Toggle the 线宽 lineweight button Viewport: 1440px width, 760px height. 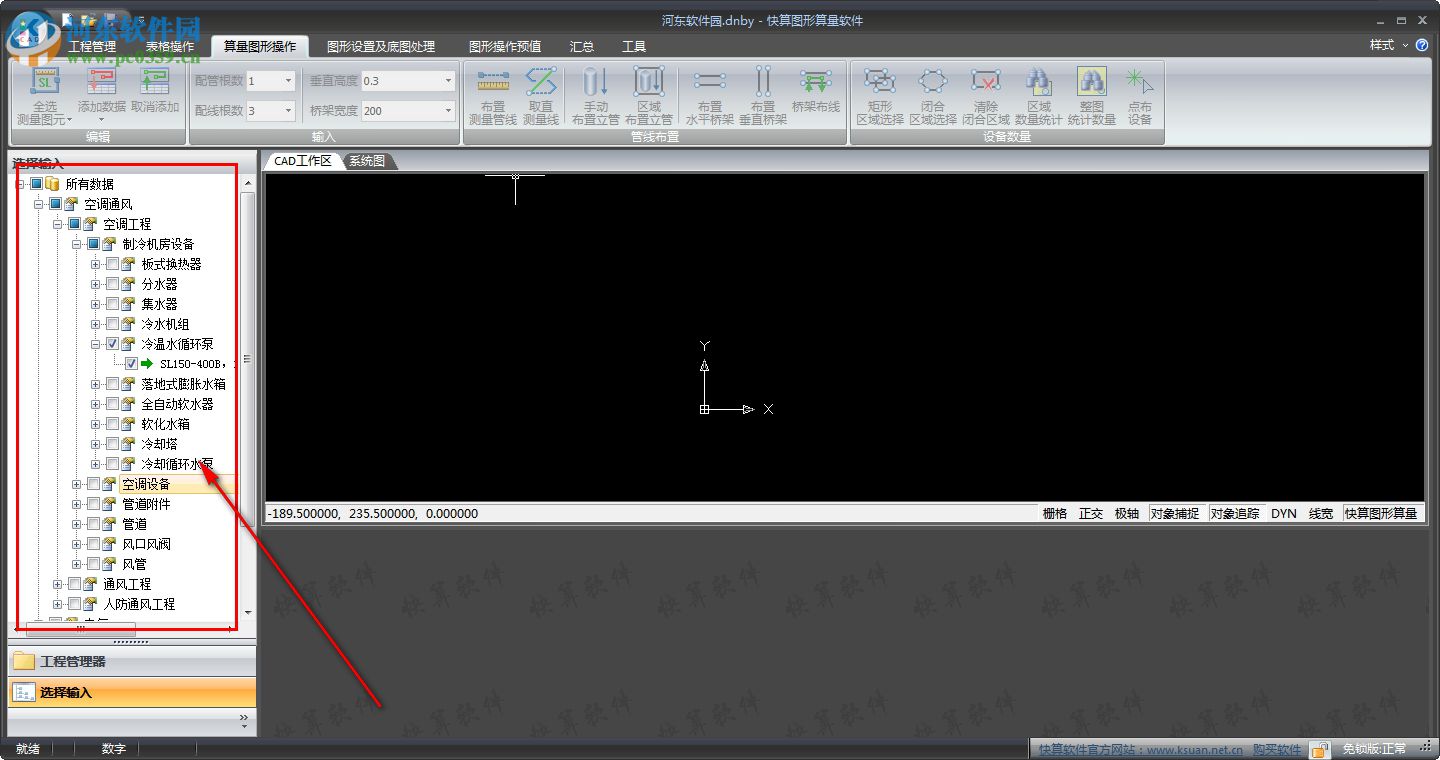tap(1321, 513)
